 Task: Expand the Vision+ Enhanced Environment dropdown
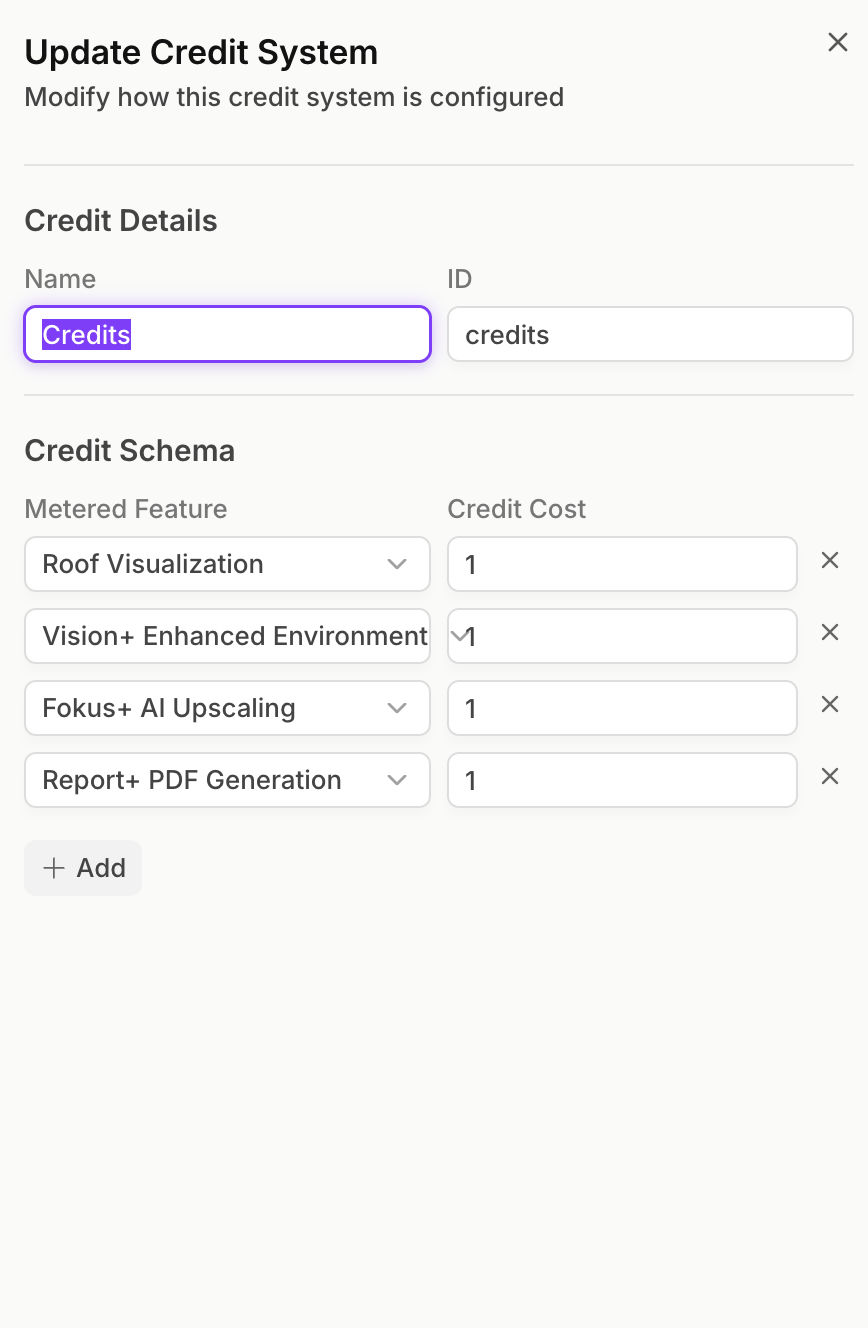[227, 636]
